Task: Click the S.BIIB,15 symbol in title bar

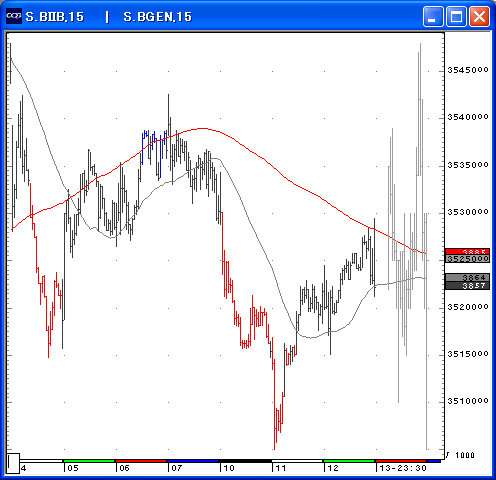Action: [55, 17]
